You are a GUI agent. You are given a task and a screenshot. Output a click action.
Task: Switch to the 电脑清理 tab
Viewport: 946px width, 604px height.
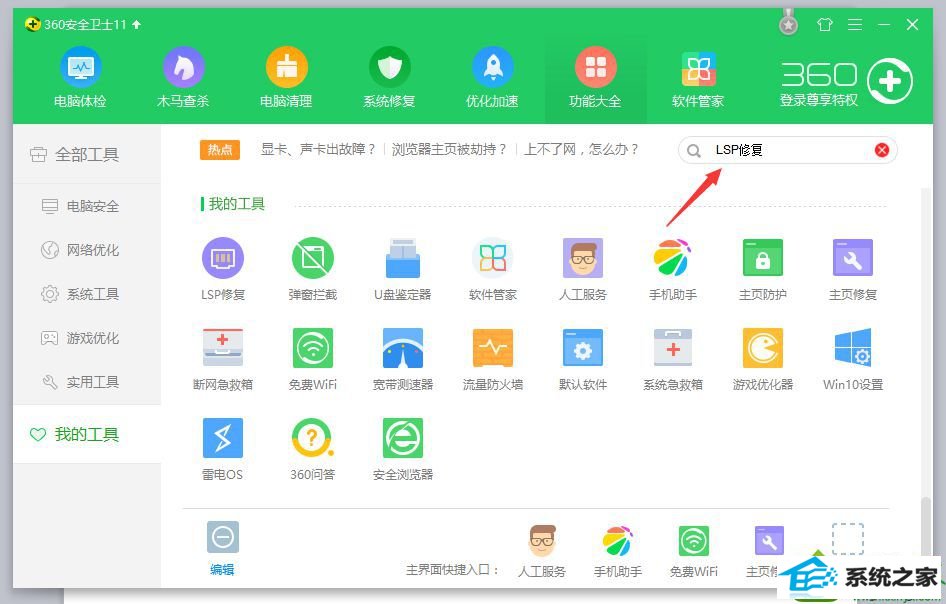pos(286,78)
